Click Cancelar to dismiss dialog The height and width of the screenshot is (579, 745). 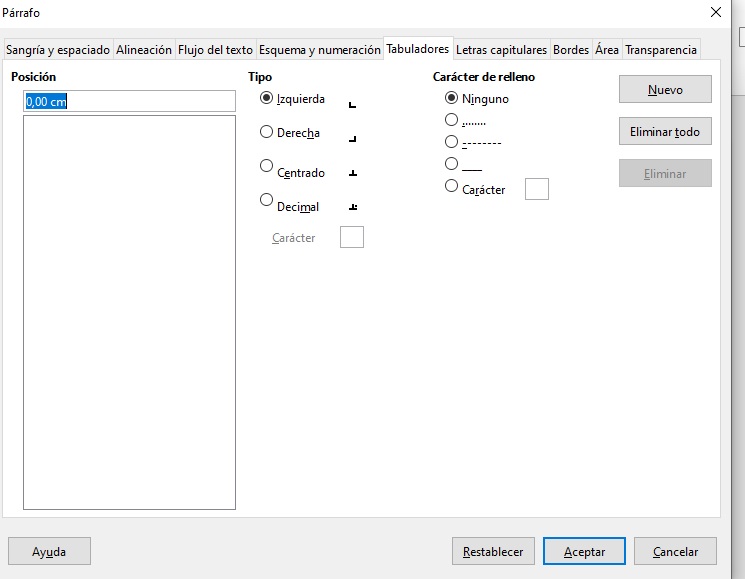pyautogui.click(x=675, y=551)
